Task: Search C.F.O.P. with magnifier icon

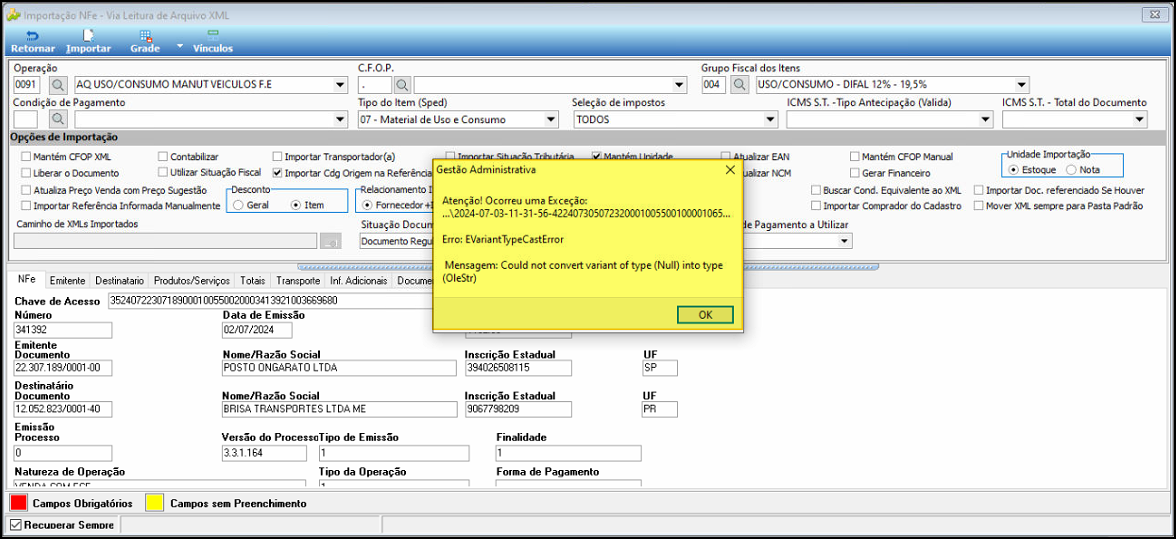Action: (x=403, y=85)
